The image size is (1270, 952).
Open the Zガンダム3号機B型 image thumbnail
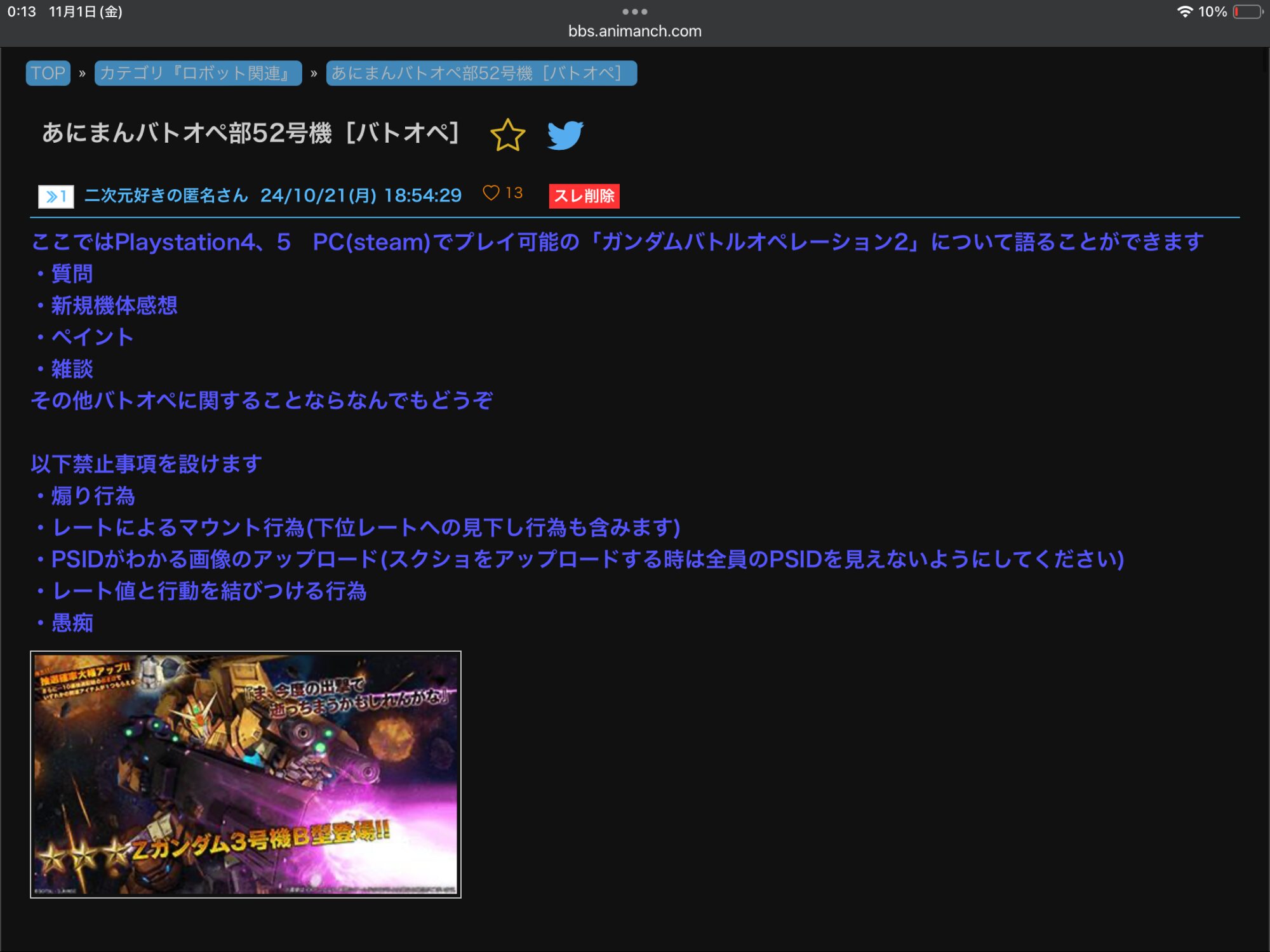click(246, 774)
